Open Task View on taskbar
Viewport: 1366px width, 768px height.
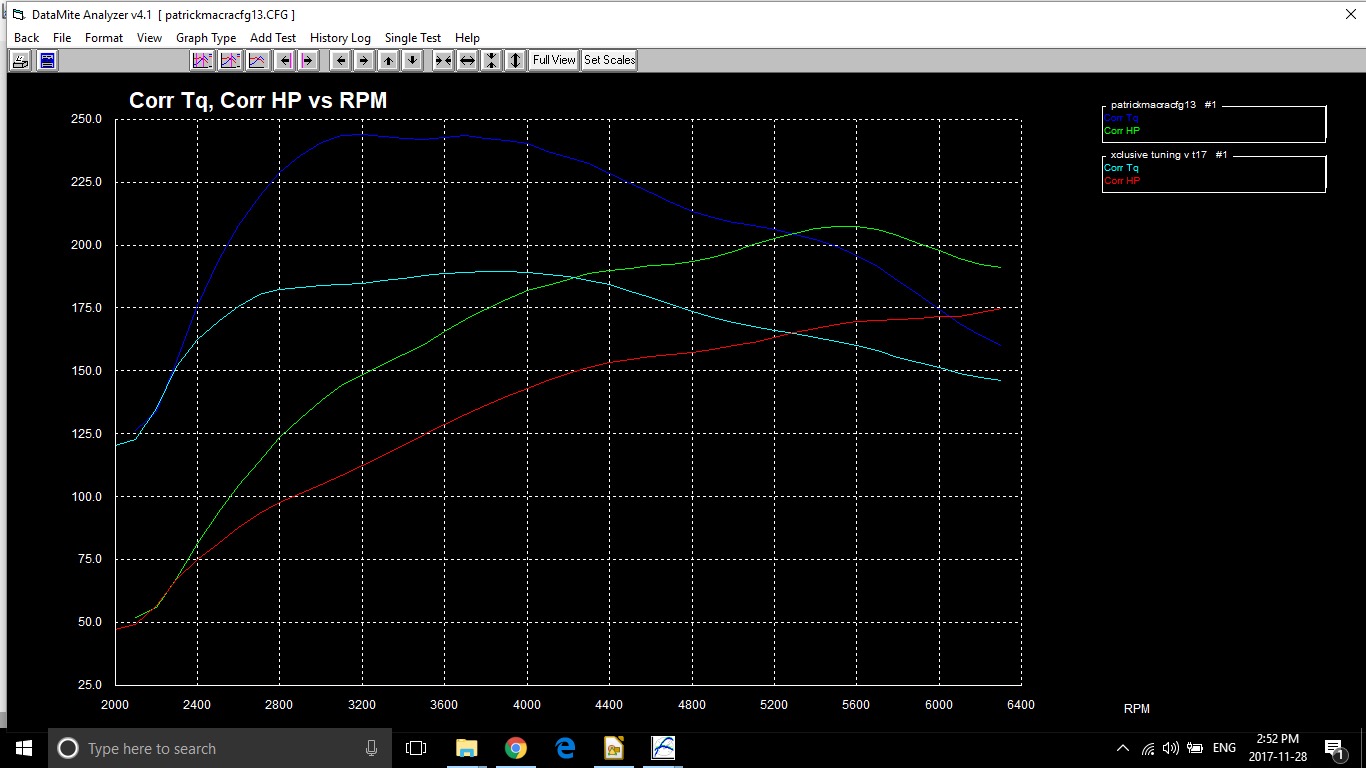coord(416,748)
